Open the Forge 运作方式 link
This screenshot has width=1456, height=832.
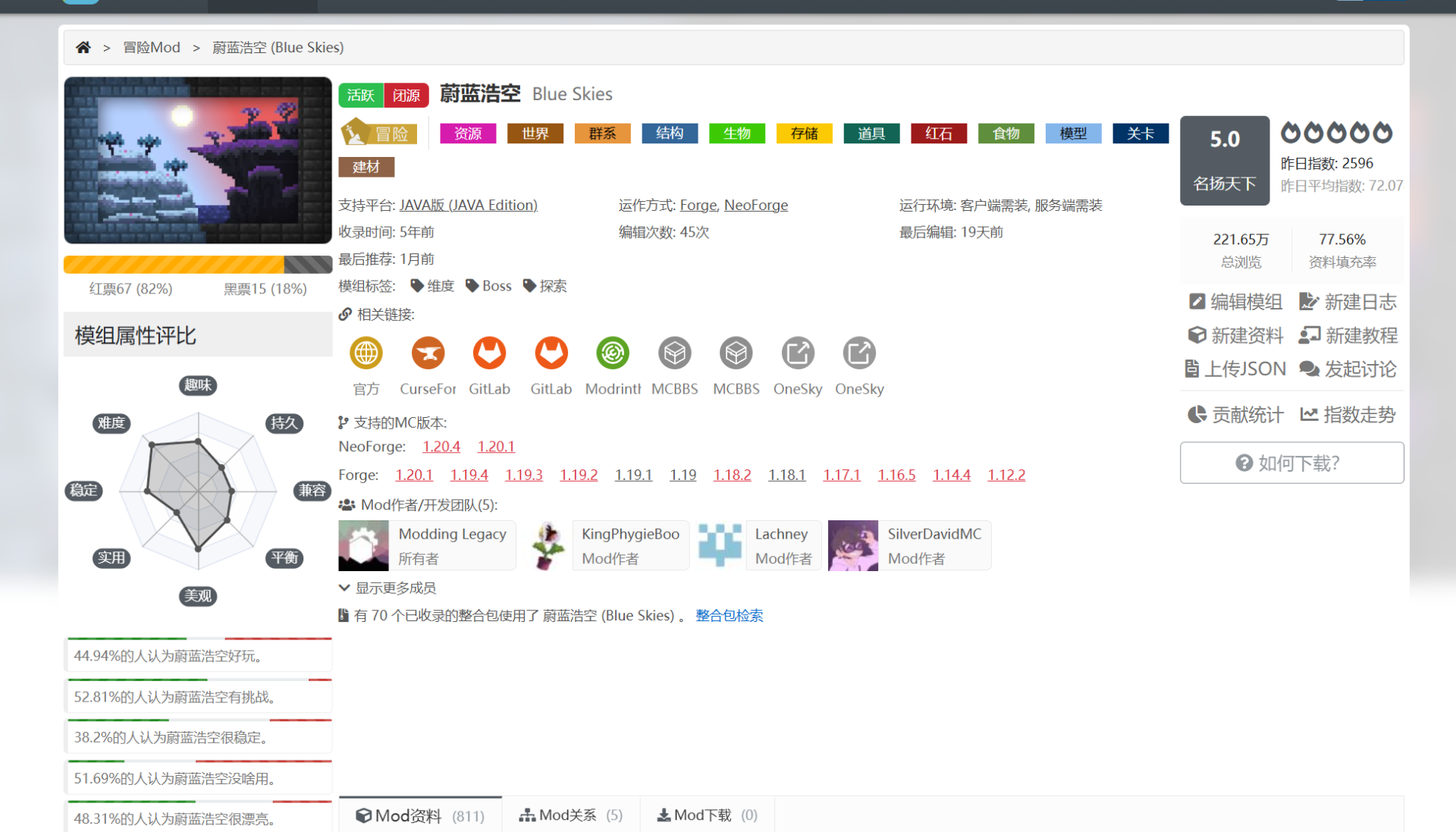pos(698,205)
